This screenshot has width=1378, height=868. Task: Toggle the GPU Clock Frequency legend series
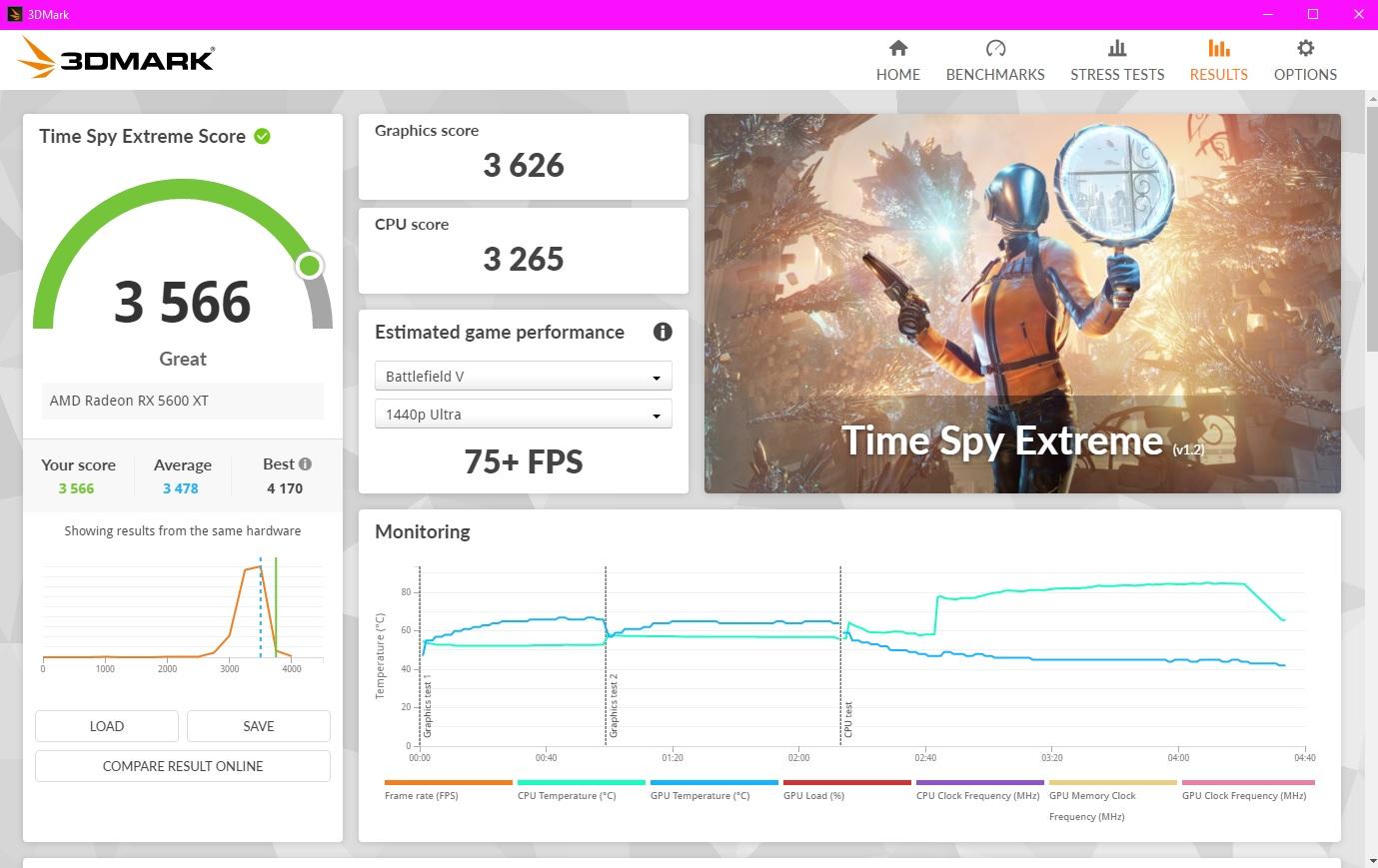(x=1247, y=790)
